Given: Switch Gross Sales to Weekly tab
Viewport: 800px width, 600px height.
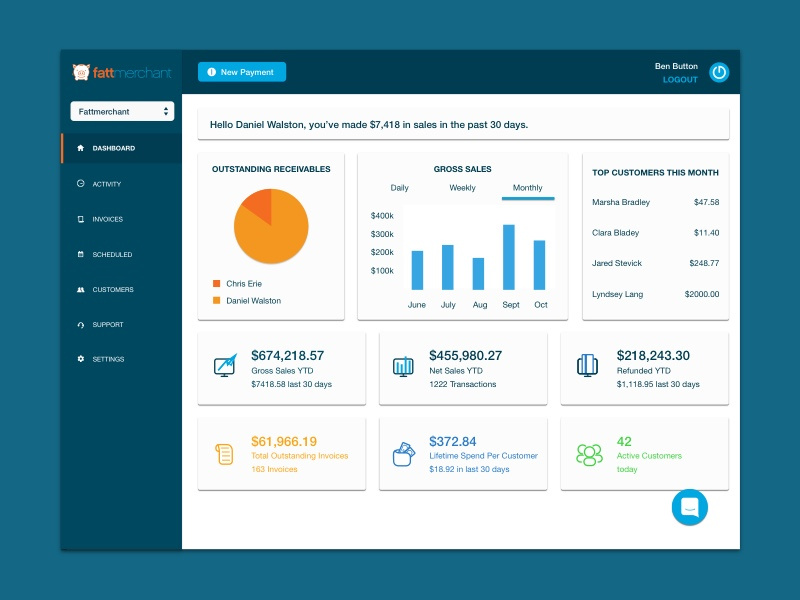Looking at the screenshot, I should click(x=462, y=188).
